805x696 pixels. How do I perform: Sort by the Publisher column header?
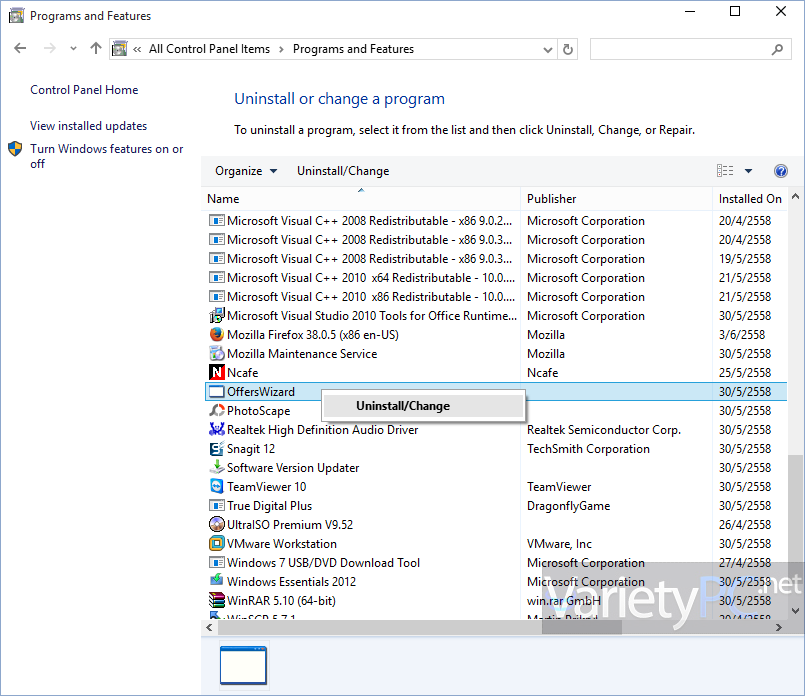616,199
